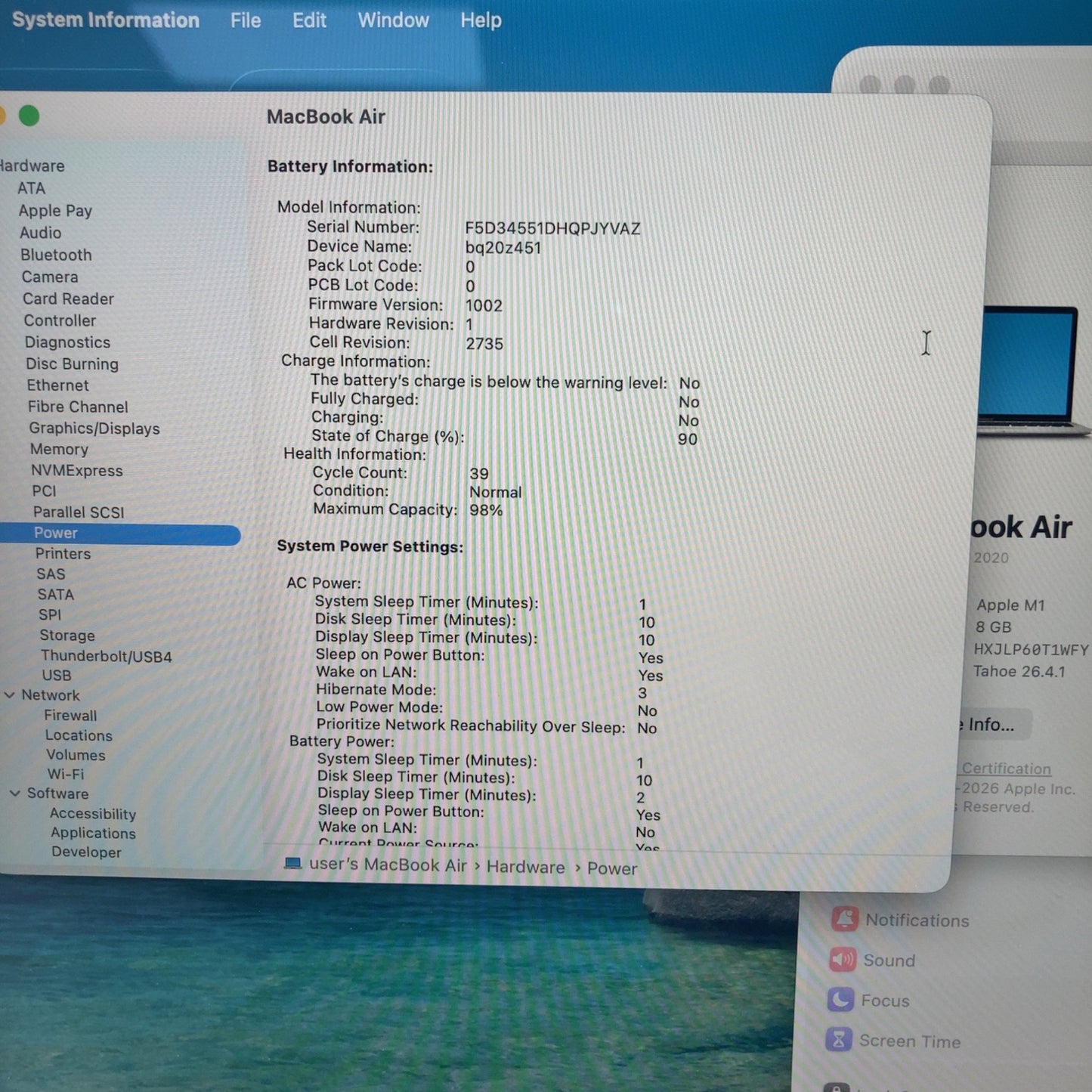Click the State of Charge value 90
The height and width of the screenshot is (1092, 1092).
[x=688, y=439]
